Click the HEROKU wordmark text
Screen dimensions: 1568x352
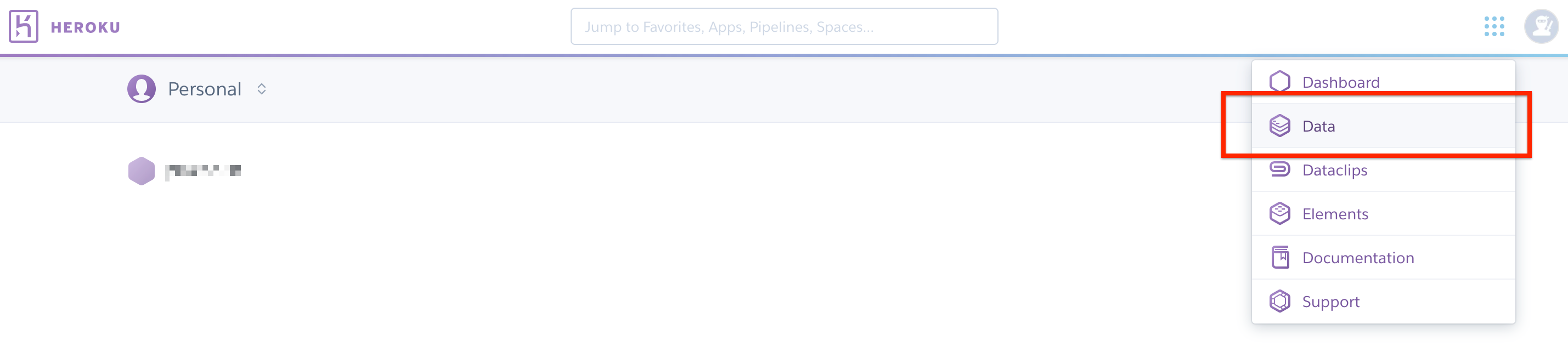(x=85, y=27)
